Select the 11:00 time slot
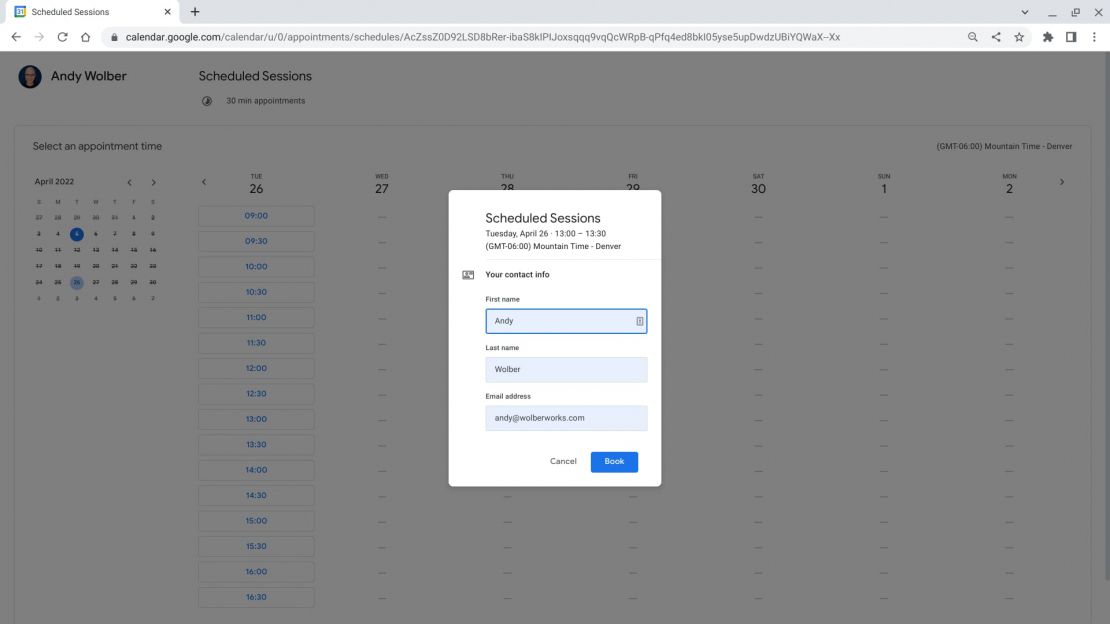The image size is (1110, 624). (x=256, y=317)
